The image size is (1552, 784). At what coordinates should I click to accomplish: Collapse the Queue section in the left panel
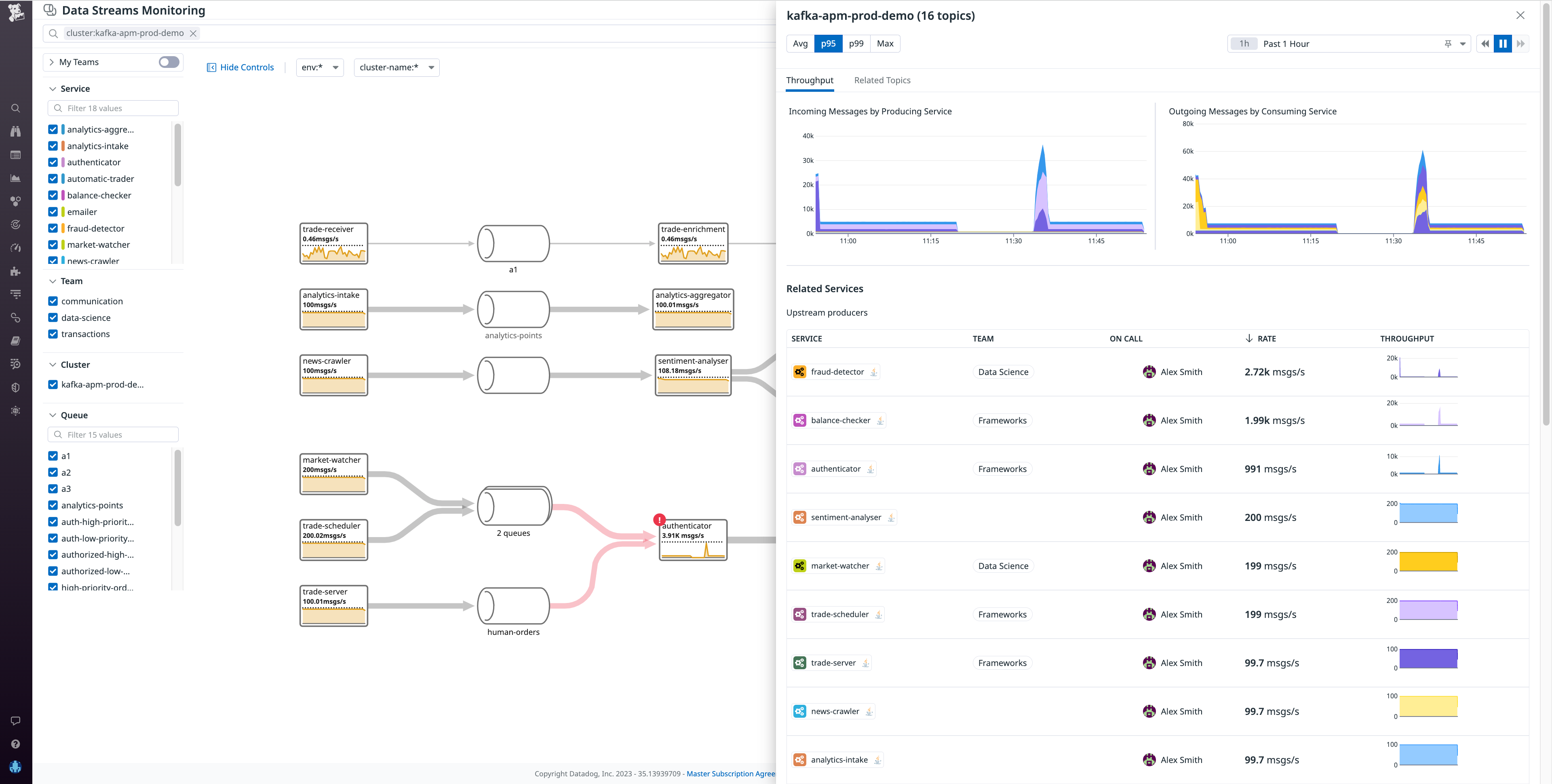[x=53, y=415]
